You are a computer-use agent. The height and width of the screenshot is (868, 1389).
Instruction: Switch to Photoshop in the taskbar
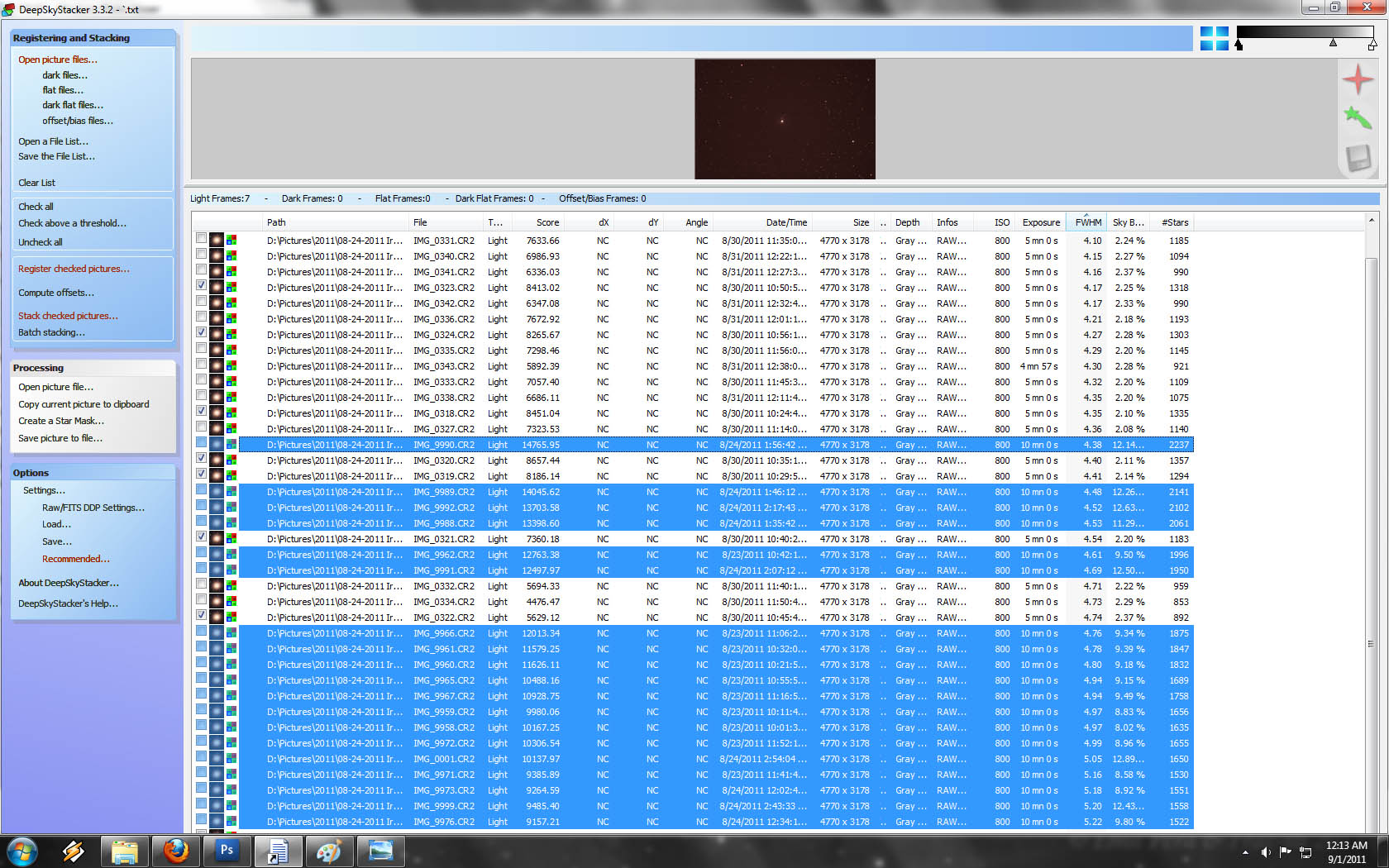click(x=227, y=851)
